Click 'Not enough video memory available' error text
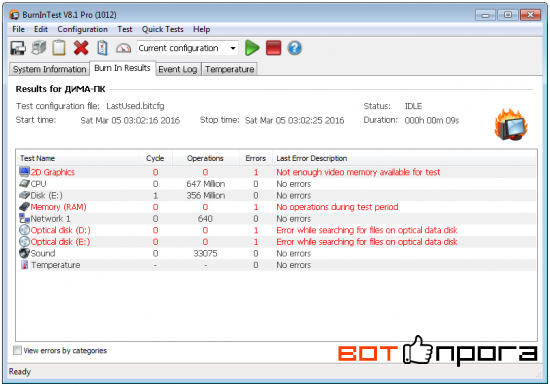The width and height of the screenshot is (550, 386). pos(358,172)
